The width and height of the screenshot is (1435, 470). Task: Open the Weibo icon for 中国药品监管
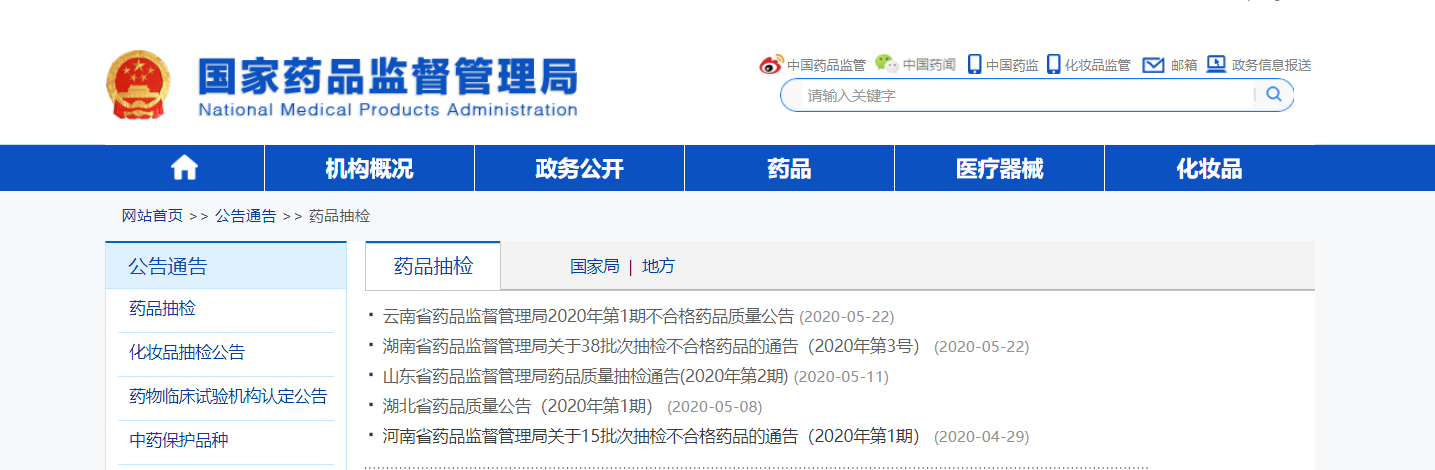(770, 65)
